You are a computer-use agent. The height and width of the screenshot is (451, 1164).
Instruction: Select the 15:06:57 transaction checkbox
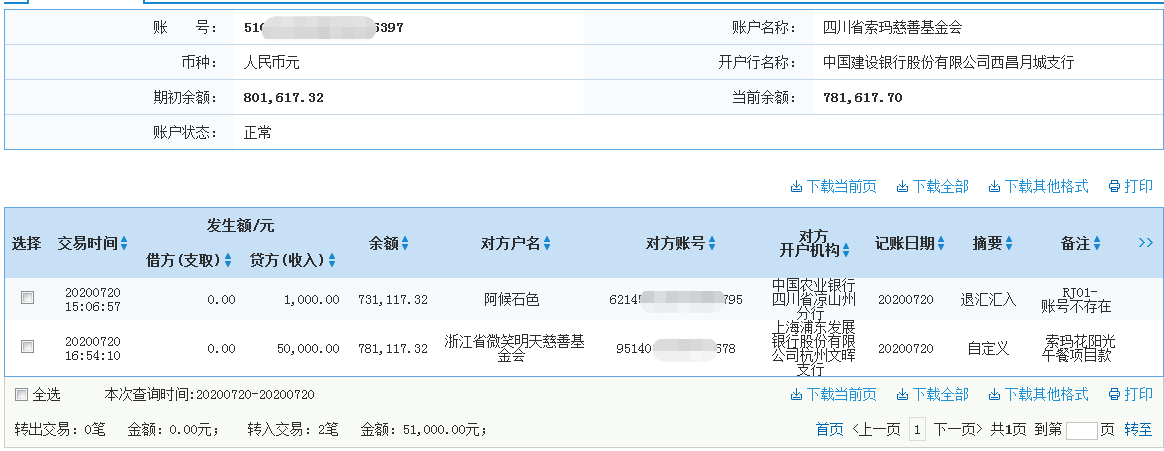click(28, 297)
